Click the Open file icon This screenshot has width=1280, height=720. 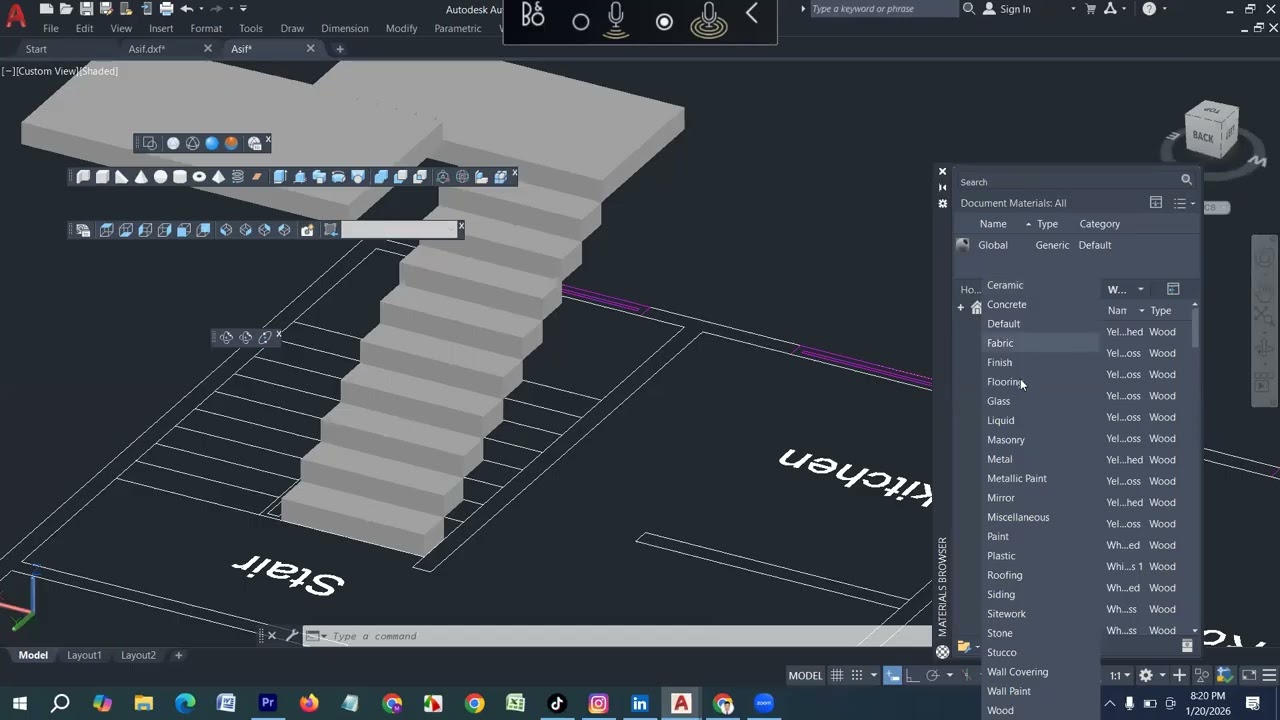point(66,9)
